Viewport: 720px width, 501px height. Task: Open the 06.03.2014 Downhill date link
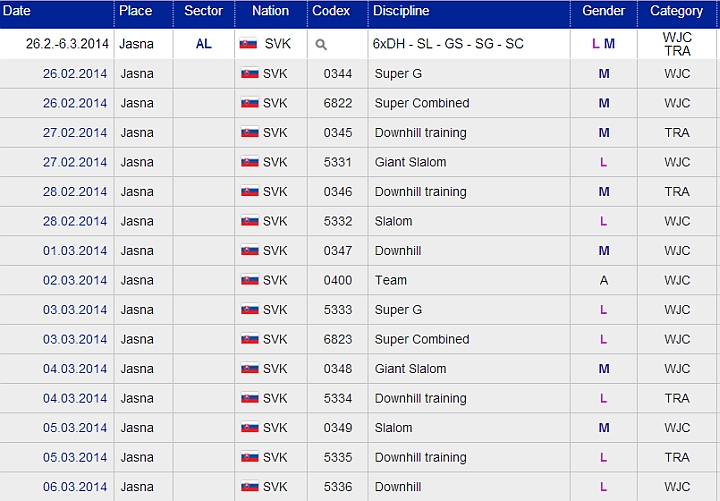(75, 487)
